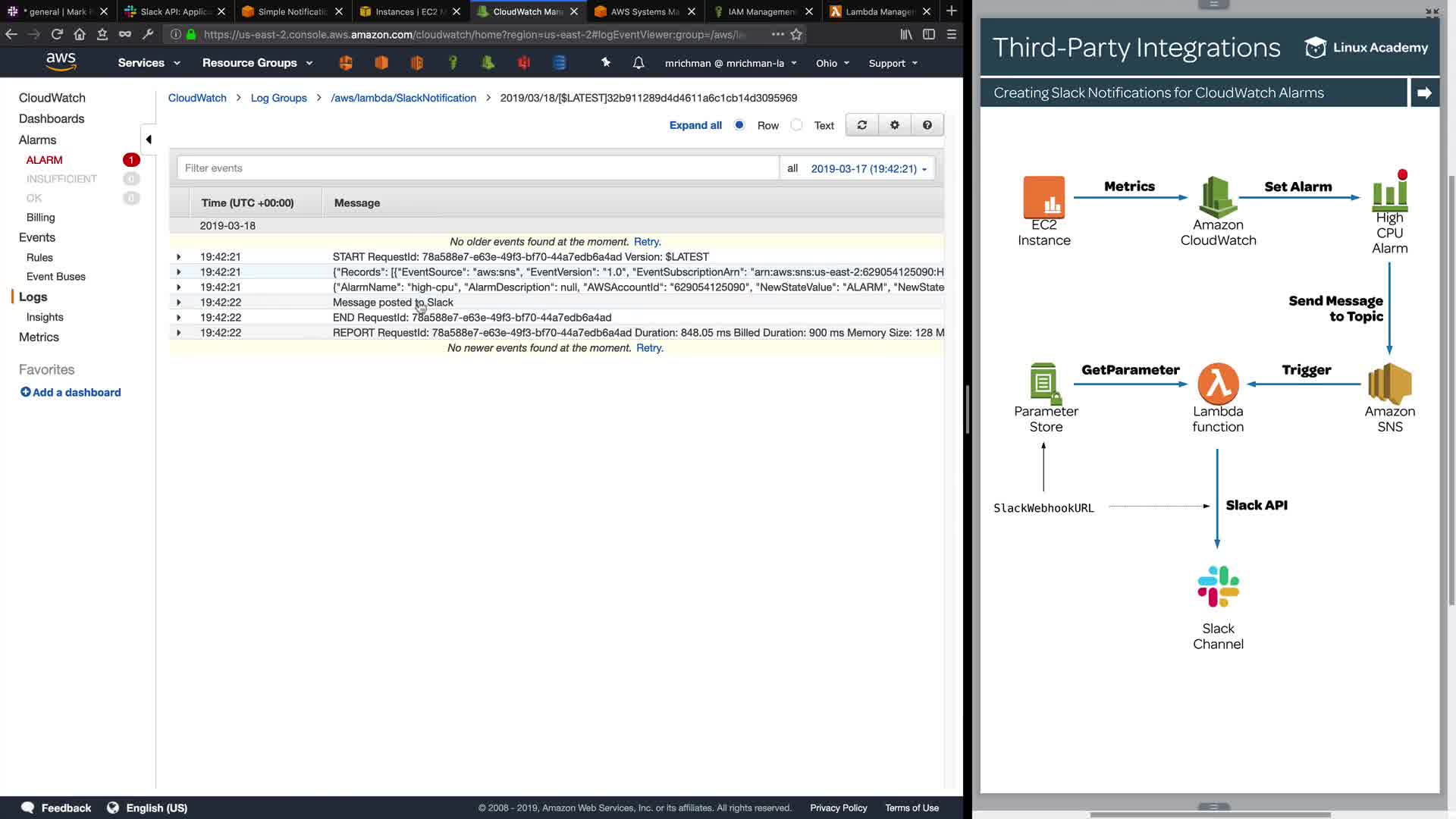This screenshot has height=819, width=1456.
Task: Click the pin shortcuts icon in AWS header
Action: [x=605, y=63]
